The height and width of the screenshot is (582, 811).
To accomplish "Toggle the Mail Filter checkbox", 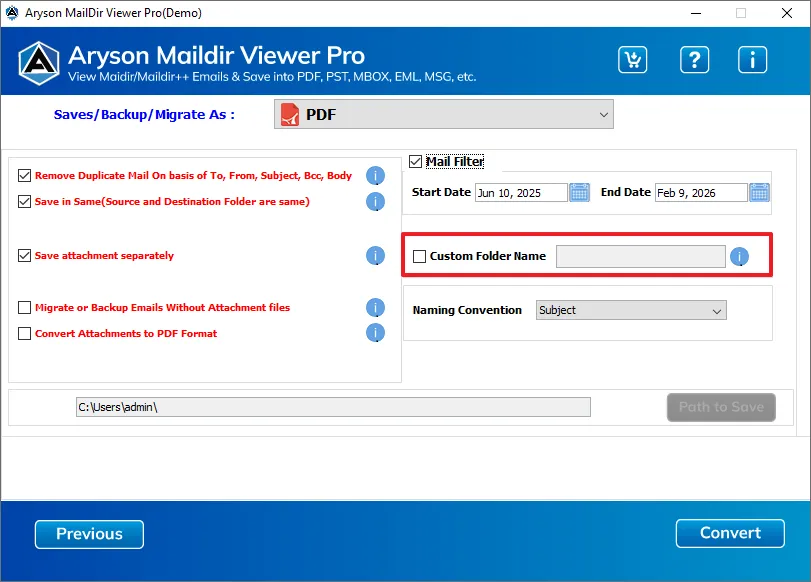I will [x=415, y=161].
